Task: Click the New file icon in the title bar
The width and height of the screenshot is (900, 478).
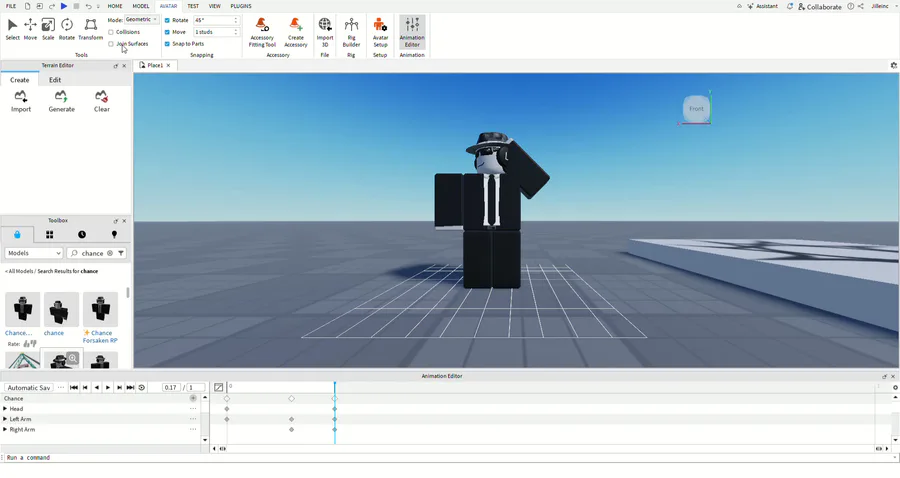Action: [x=27, y=6]
